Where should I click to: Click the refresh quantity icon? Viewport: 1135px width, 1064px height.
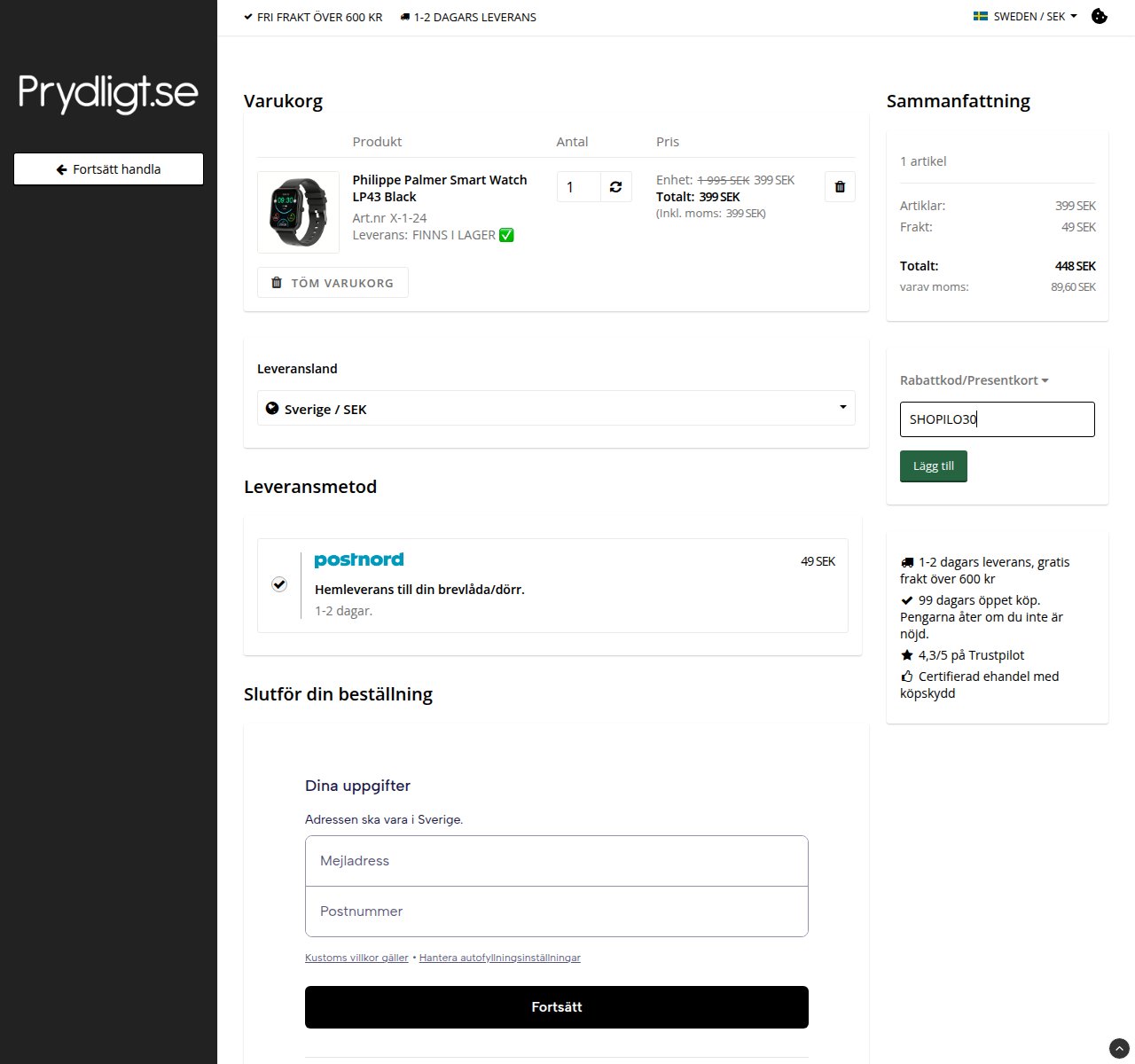click(x=616, y=187)
